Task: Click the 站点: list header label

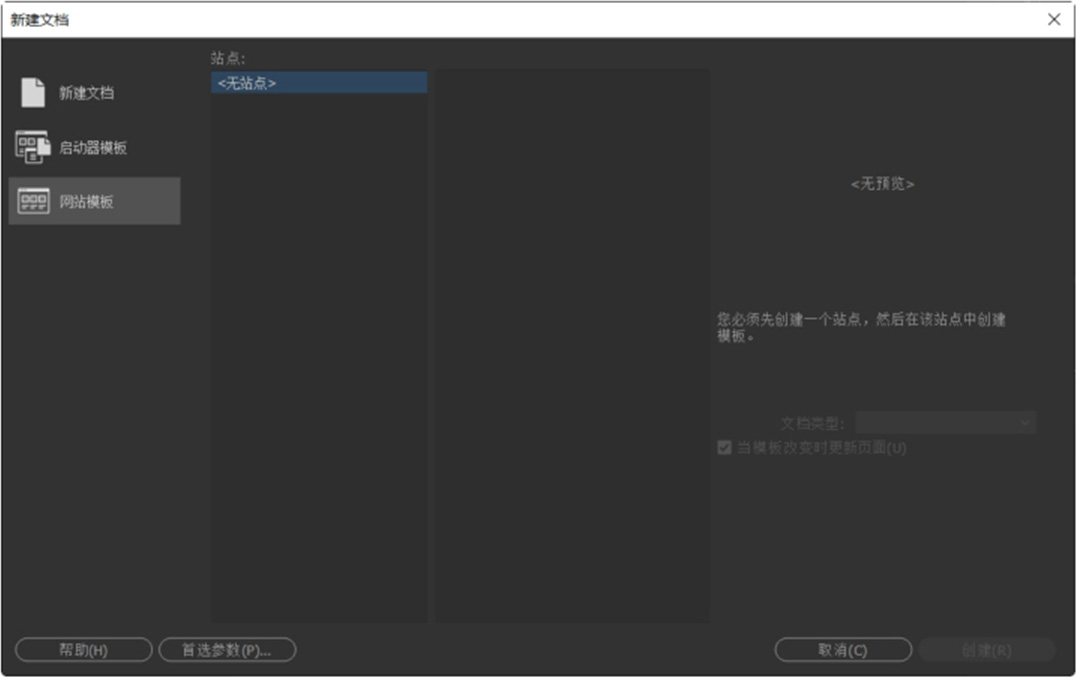Action: 228,59
